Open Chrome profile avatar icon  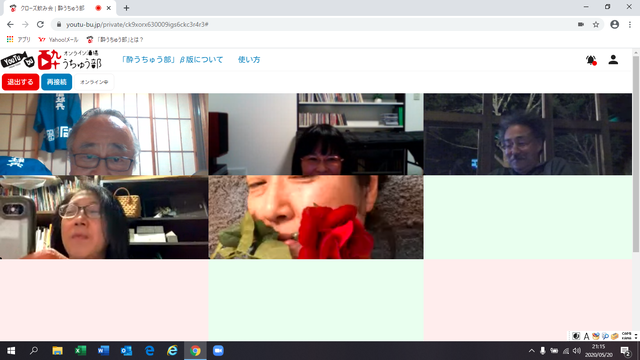[x=614, y=24]
